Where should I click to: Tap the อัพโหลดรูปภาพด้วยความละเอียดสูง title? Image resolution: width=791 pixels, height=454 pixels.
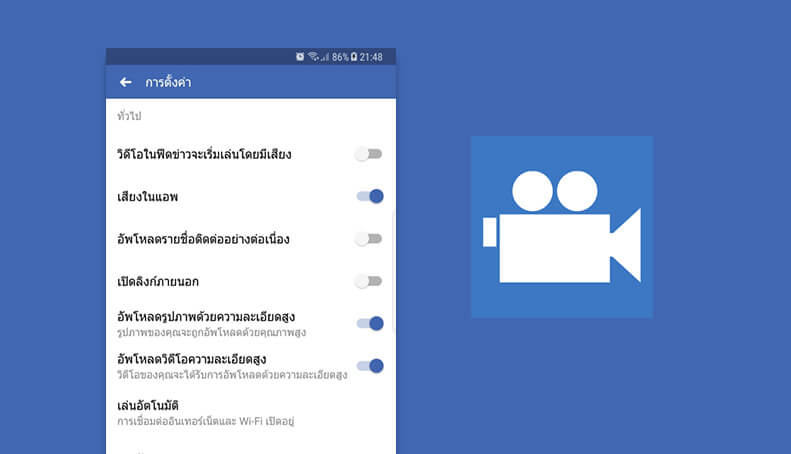[206, 317]
